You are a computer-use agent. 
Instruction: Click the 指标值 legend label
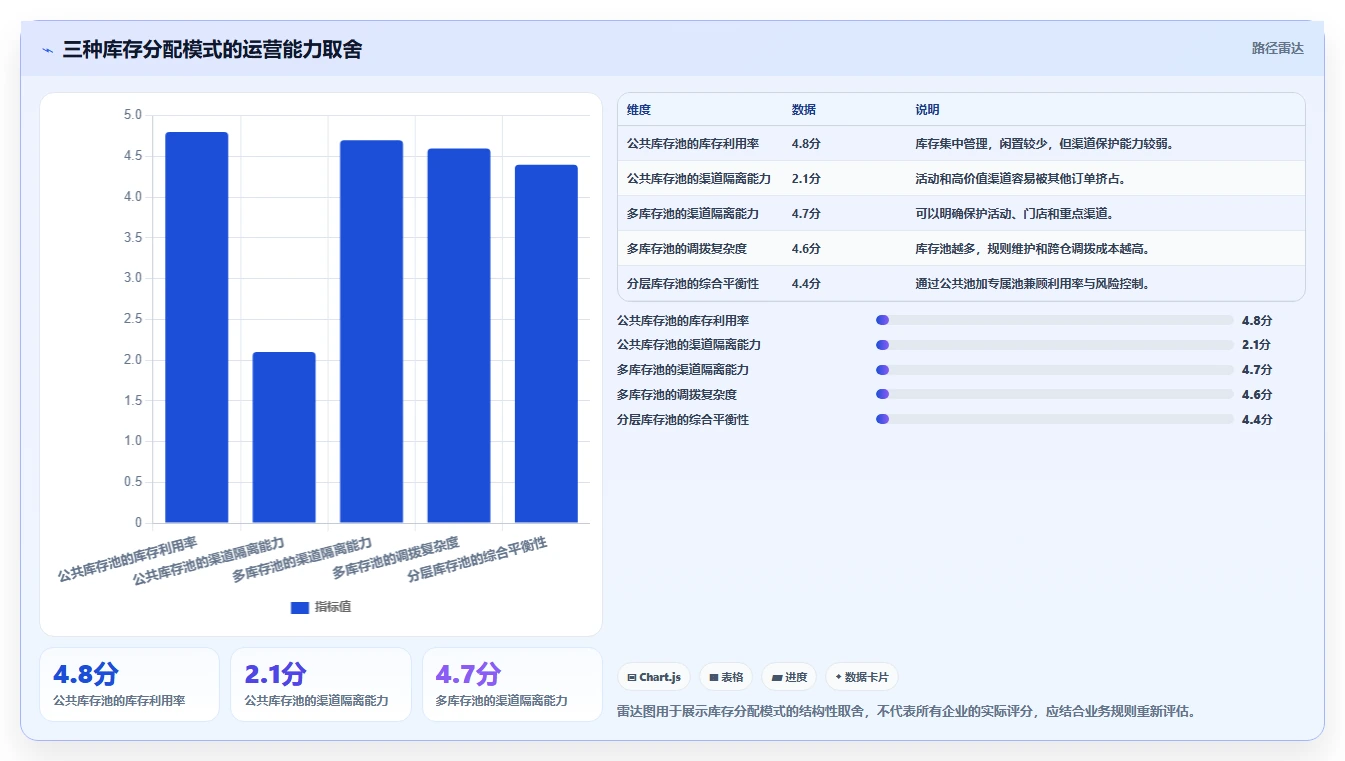[333, 607]
